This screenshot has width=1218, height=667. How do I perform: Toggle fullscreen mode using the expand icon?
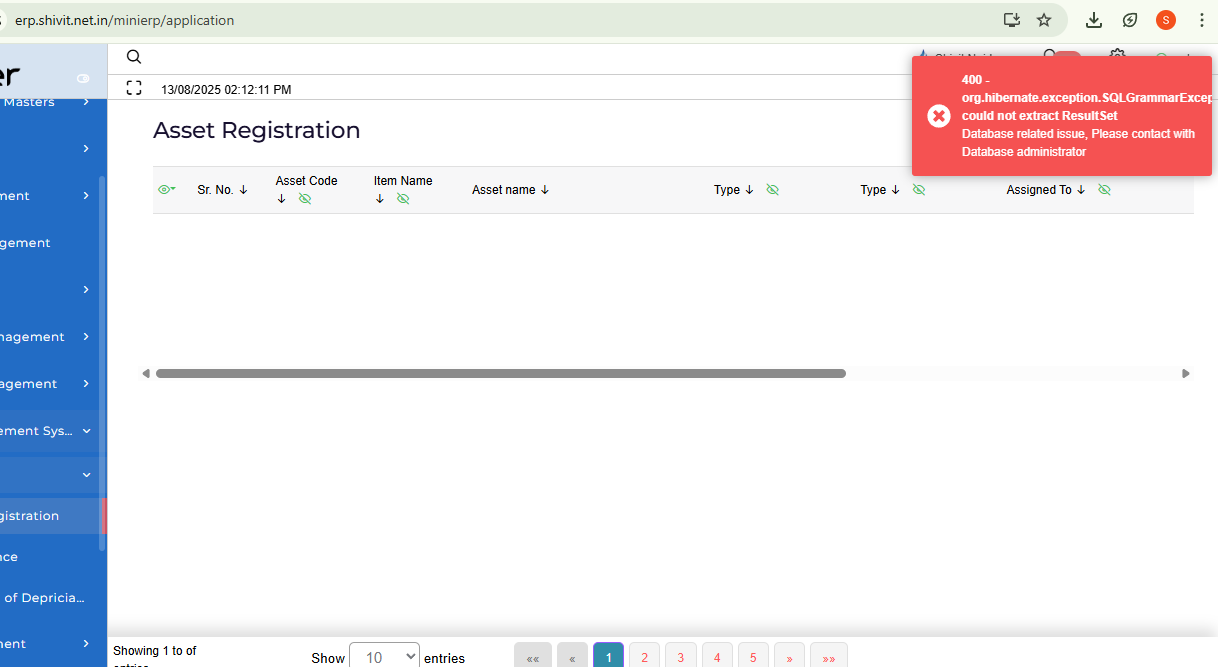coord(134,89)
